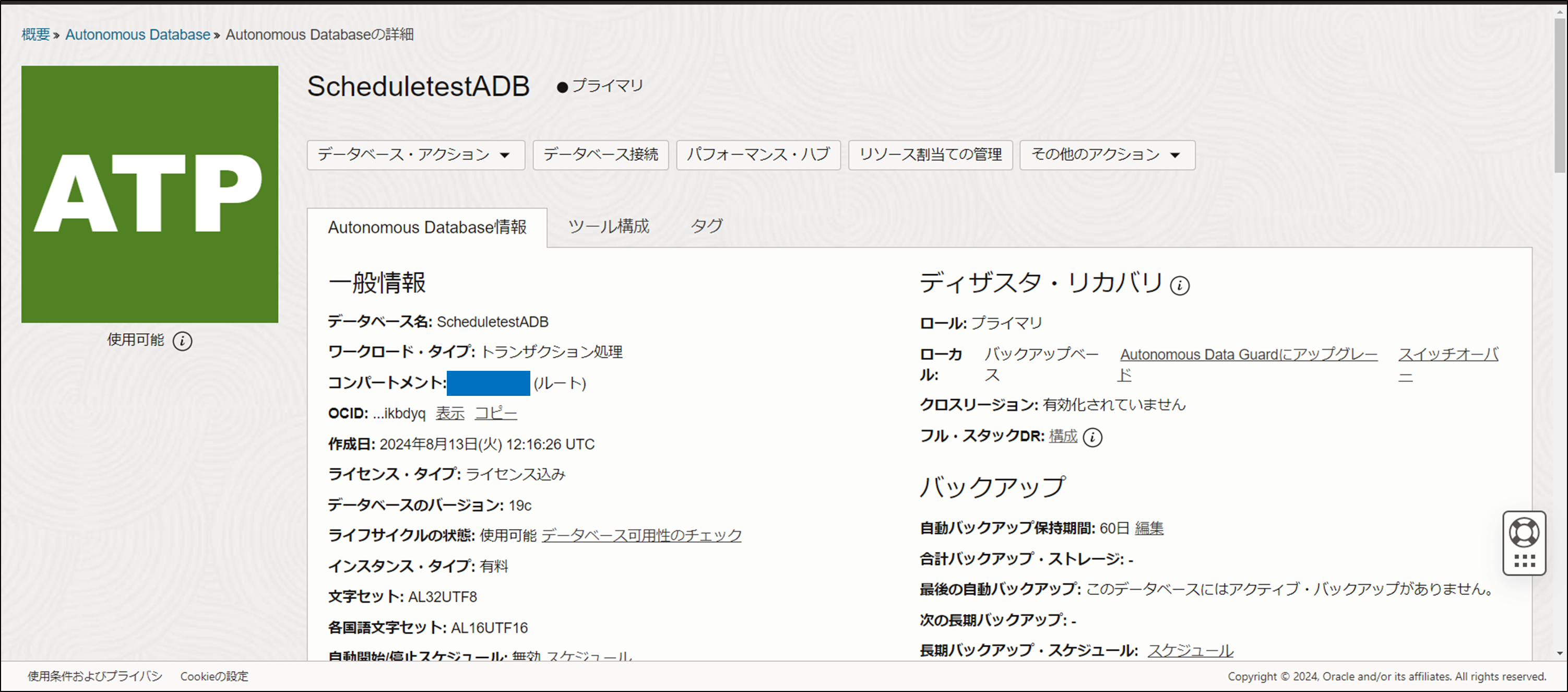Click リソース割当ての管理 button
This screenshot has height=692, width=1568.
[930, 155]
